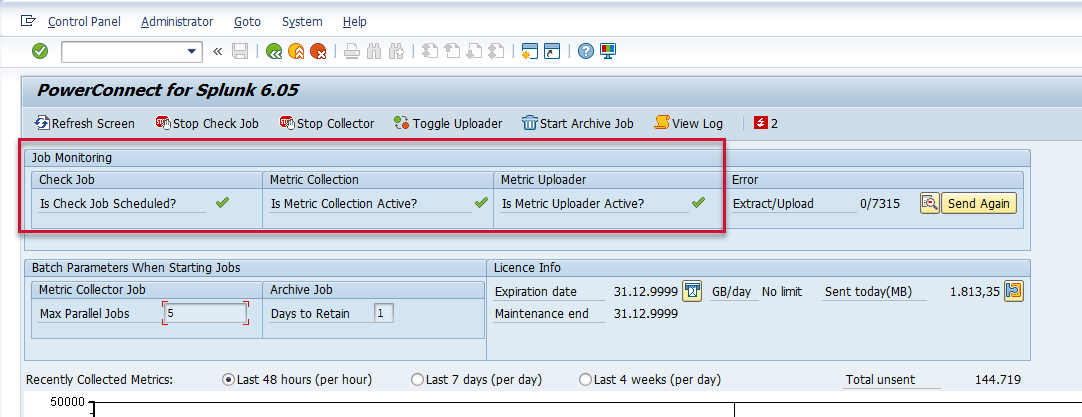This screenshot has width=1082, height=417.
Task: Click the error details magnifier icon
Action: 930,203
